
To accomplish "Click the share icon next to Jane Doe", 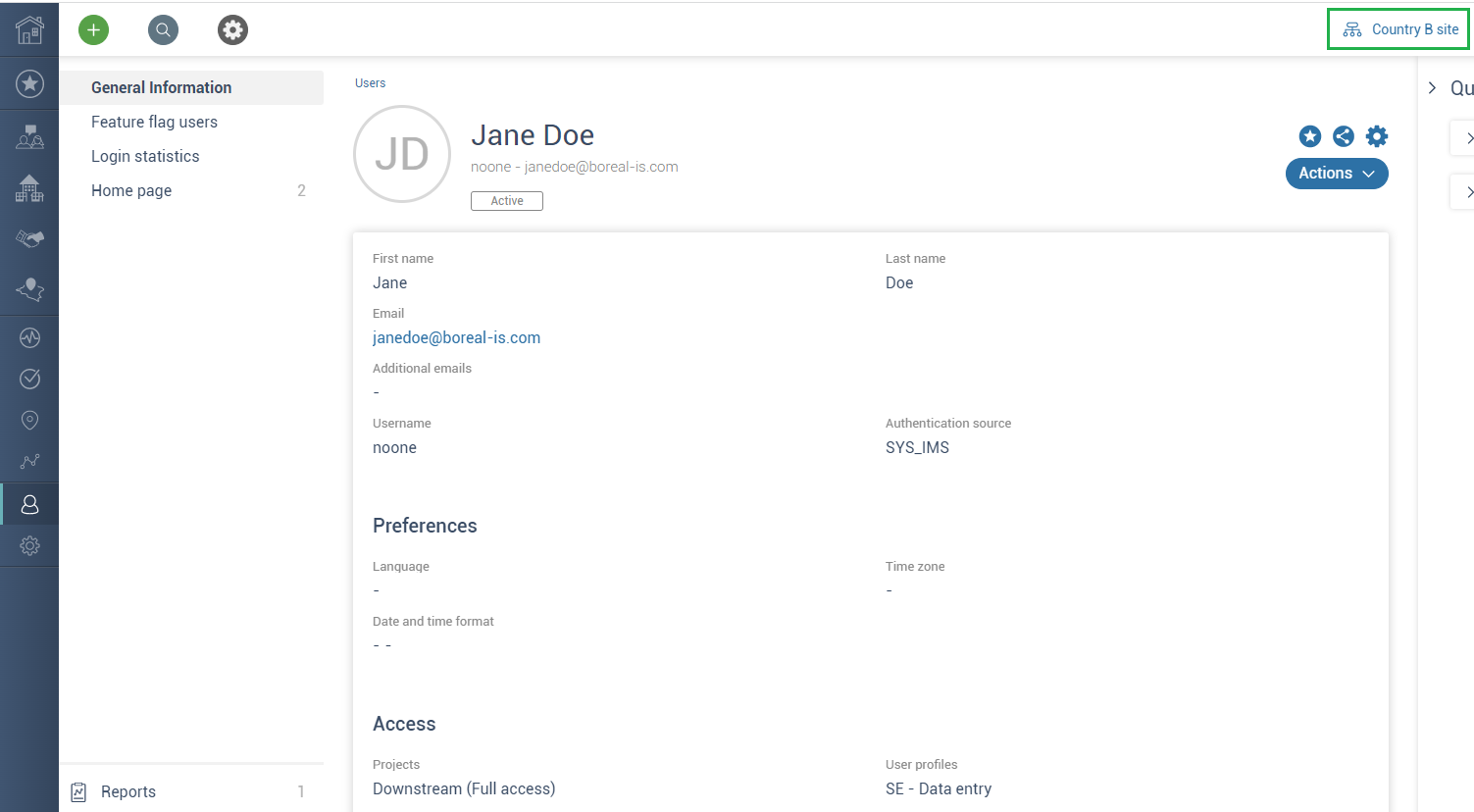I will [x=1343, y=136].
